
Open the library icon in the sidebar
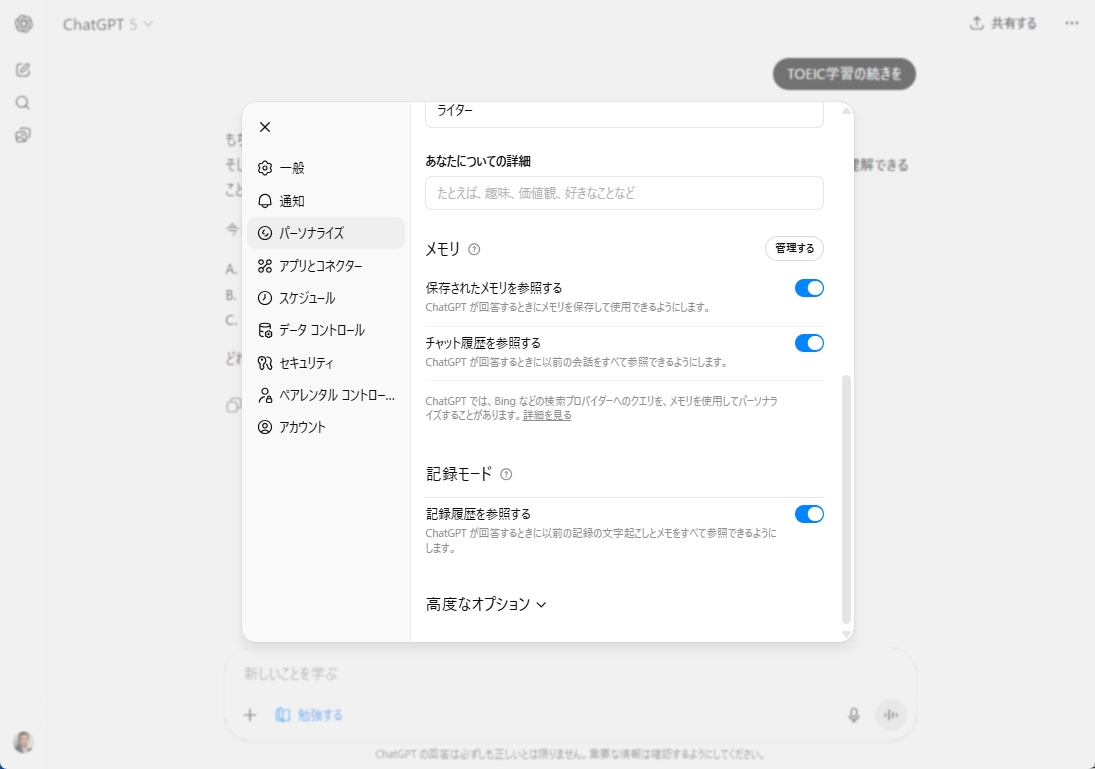(22, 135)
